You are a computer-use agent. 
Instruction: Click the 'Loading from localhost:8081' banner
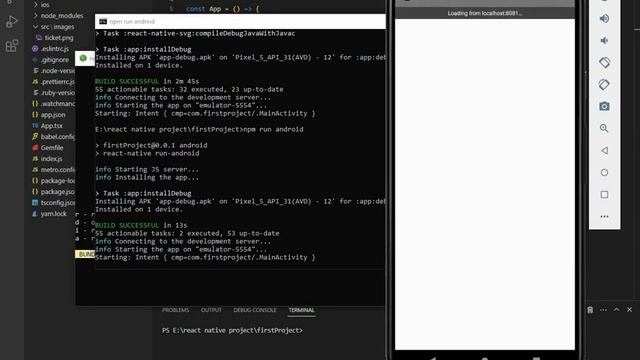pyautogui.click(x=484, y=13)
